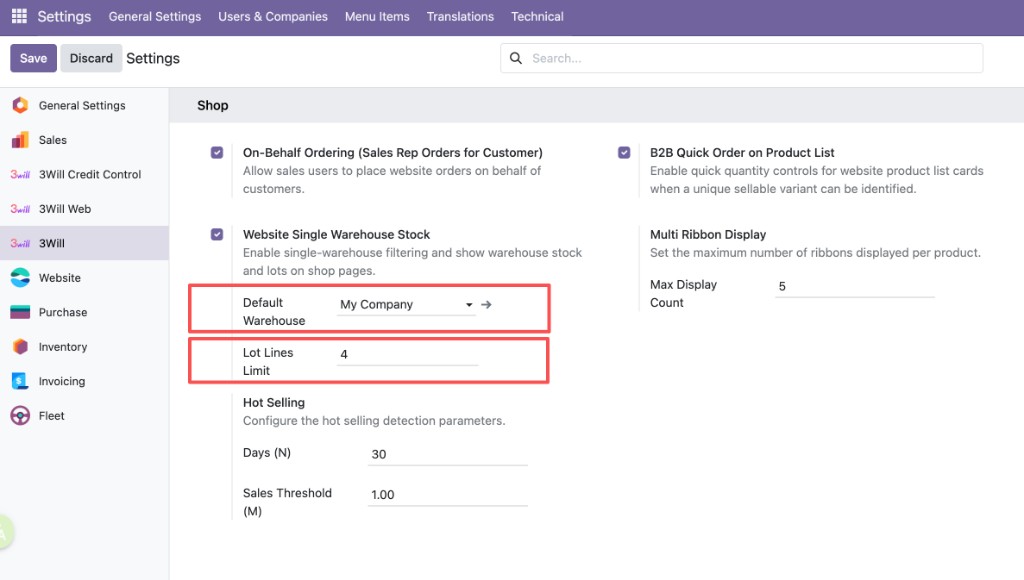Click the Sales Threshold (M) field
This screenshot has height=580, width=1024.
(447, 494)
